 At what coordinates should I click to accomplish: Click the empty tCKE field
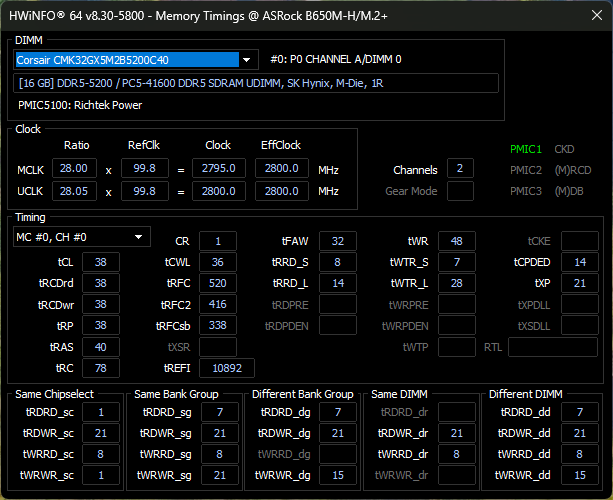[580, 241]
